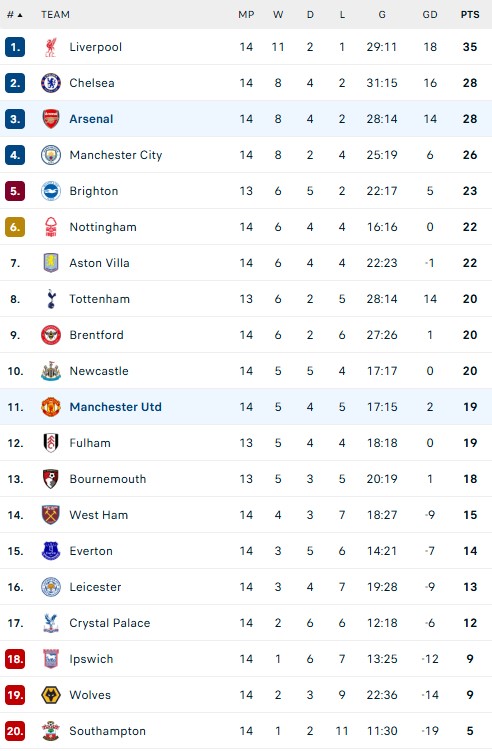Sort by MP matches played header
Viewport: 492px width, 751px height.
[246, 15]
